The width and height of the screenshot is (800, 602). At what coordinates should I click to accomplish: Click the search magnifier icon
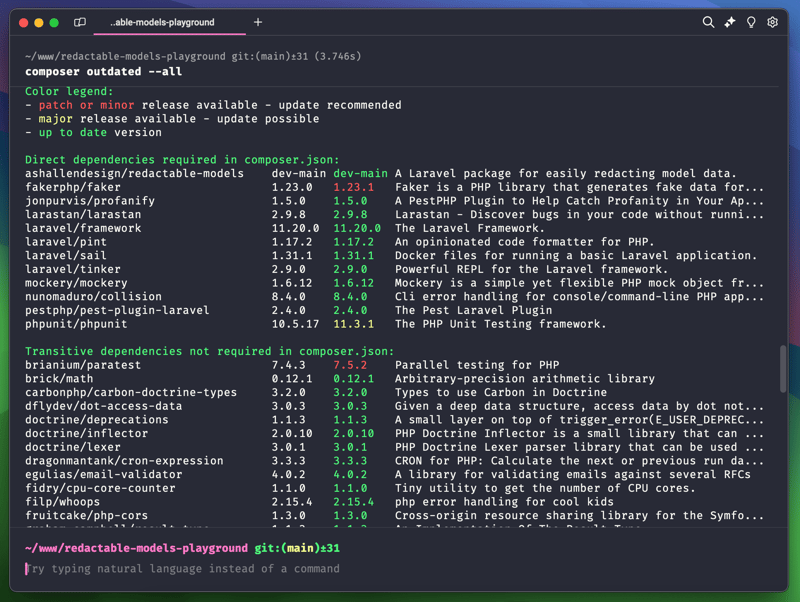(x=708, y=22)
